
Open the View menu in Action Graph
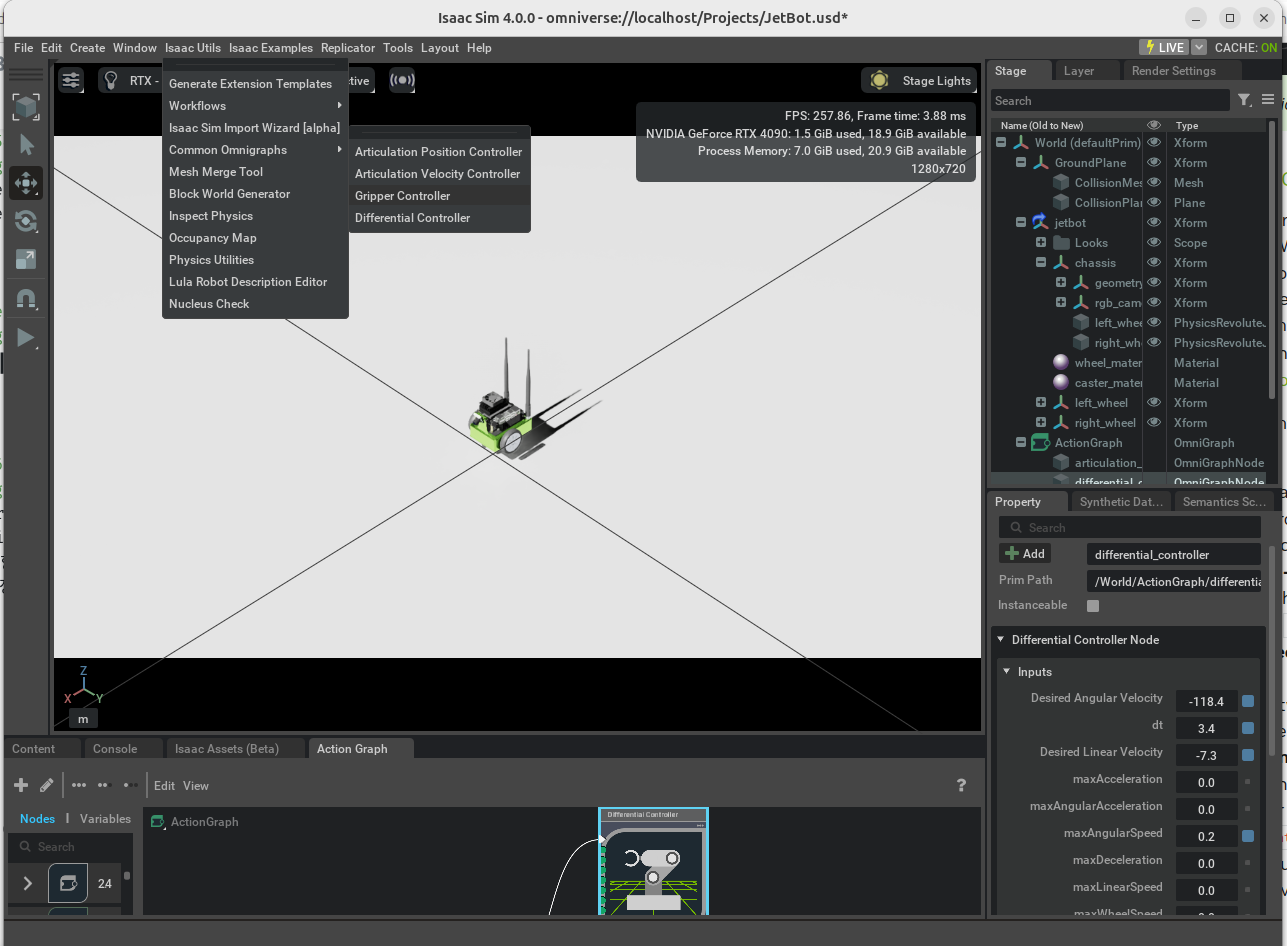tap(196, 786)
